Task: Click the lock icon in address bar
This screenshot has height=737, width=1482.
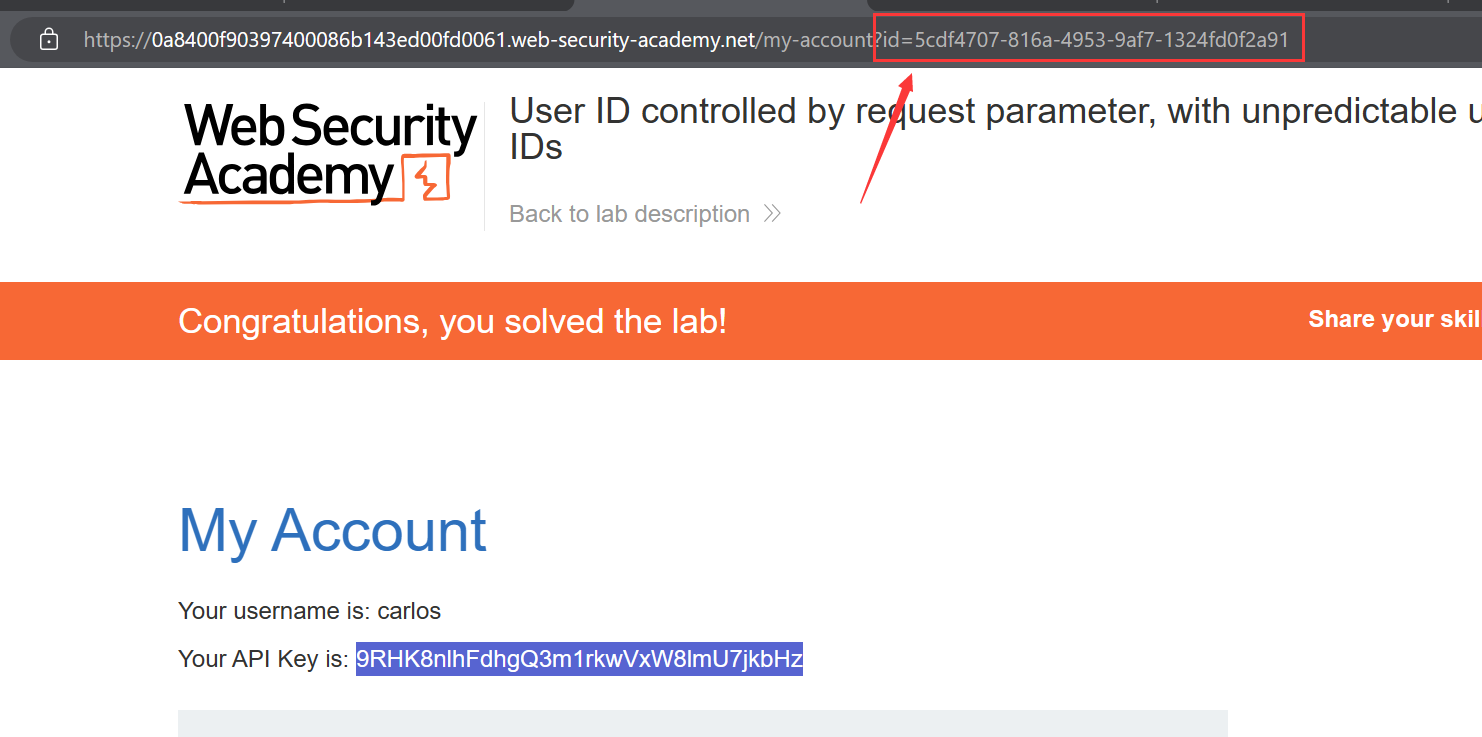Action: pos(48,40)
